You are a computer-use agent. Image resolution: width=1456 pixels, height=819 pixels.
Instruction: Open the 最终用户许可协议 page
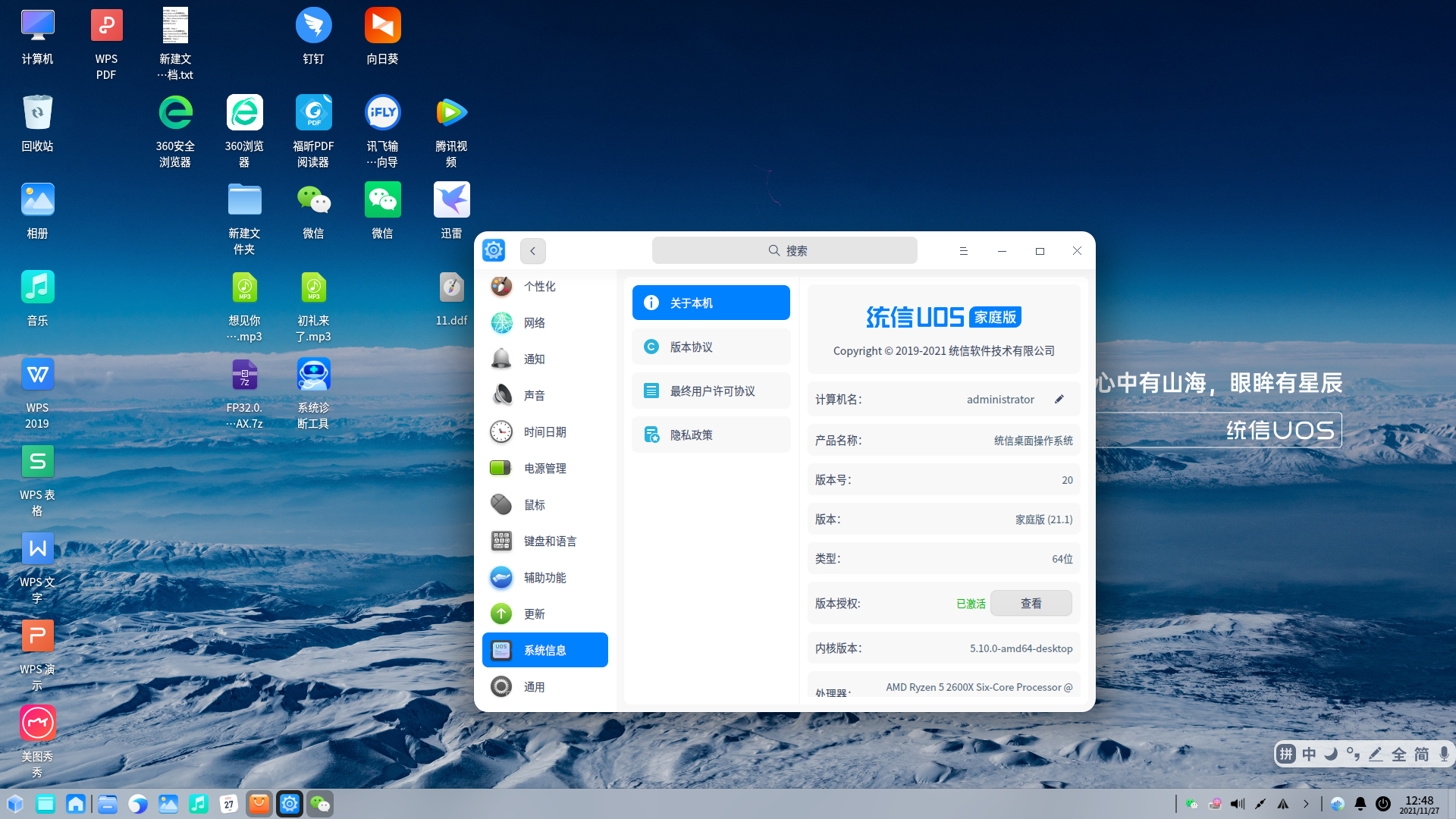[x=711, y=391]
